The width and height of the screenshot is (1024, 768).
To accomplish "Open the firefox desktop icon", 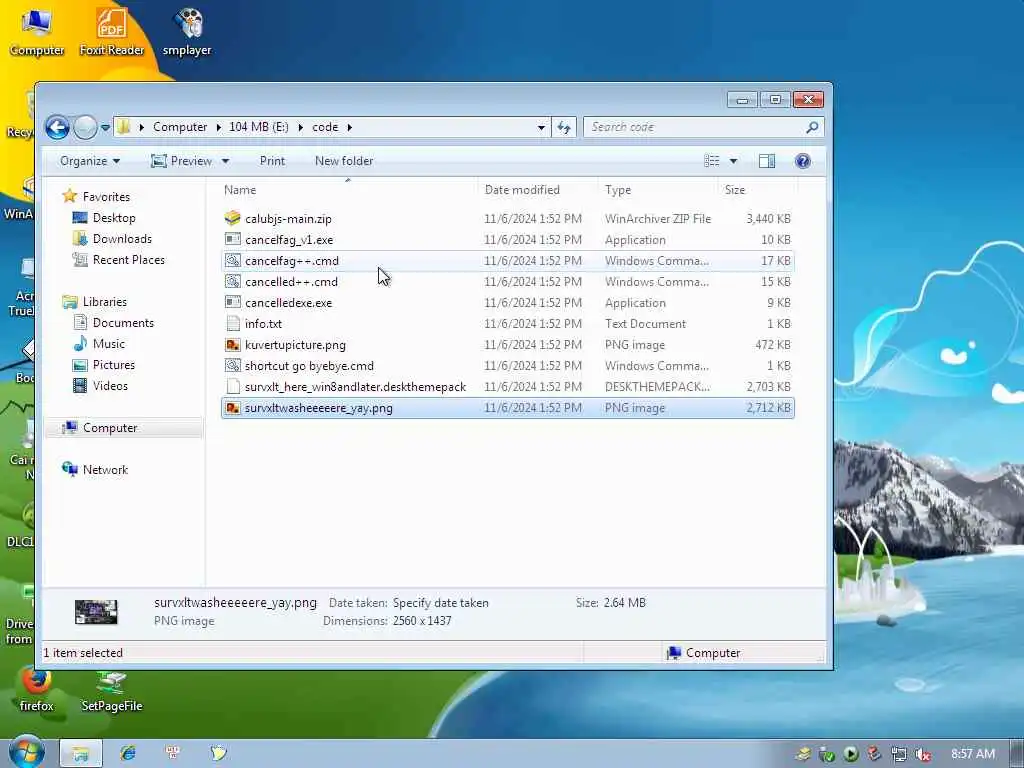I will 37,691.
